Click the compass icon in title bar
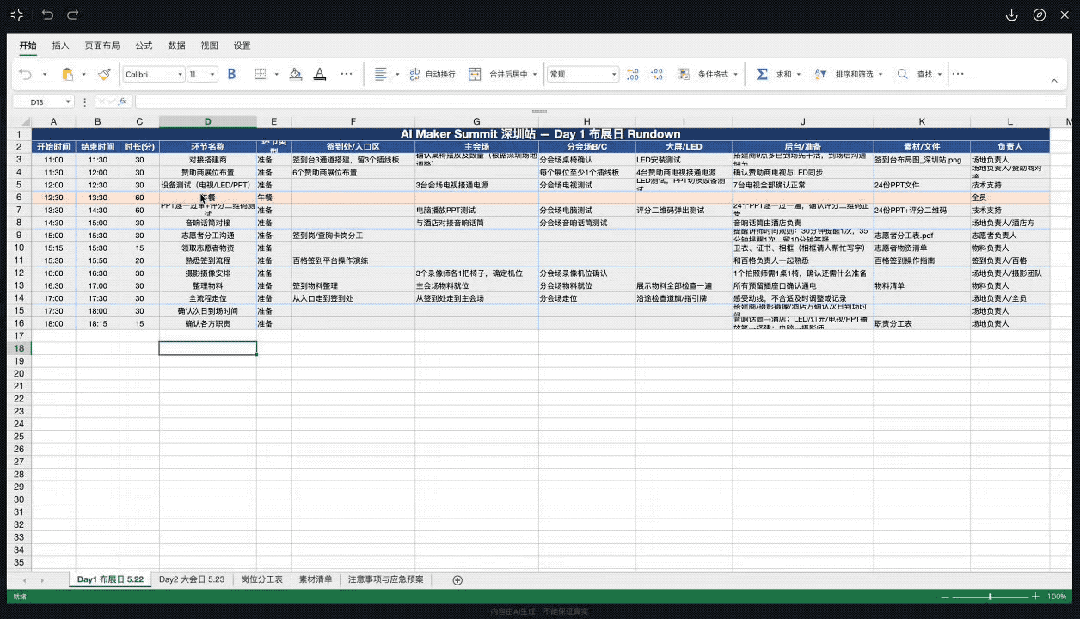This screenshot has height=619, width=1080. click(1039, 15)
